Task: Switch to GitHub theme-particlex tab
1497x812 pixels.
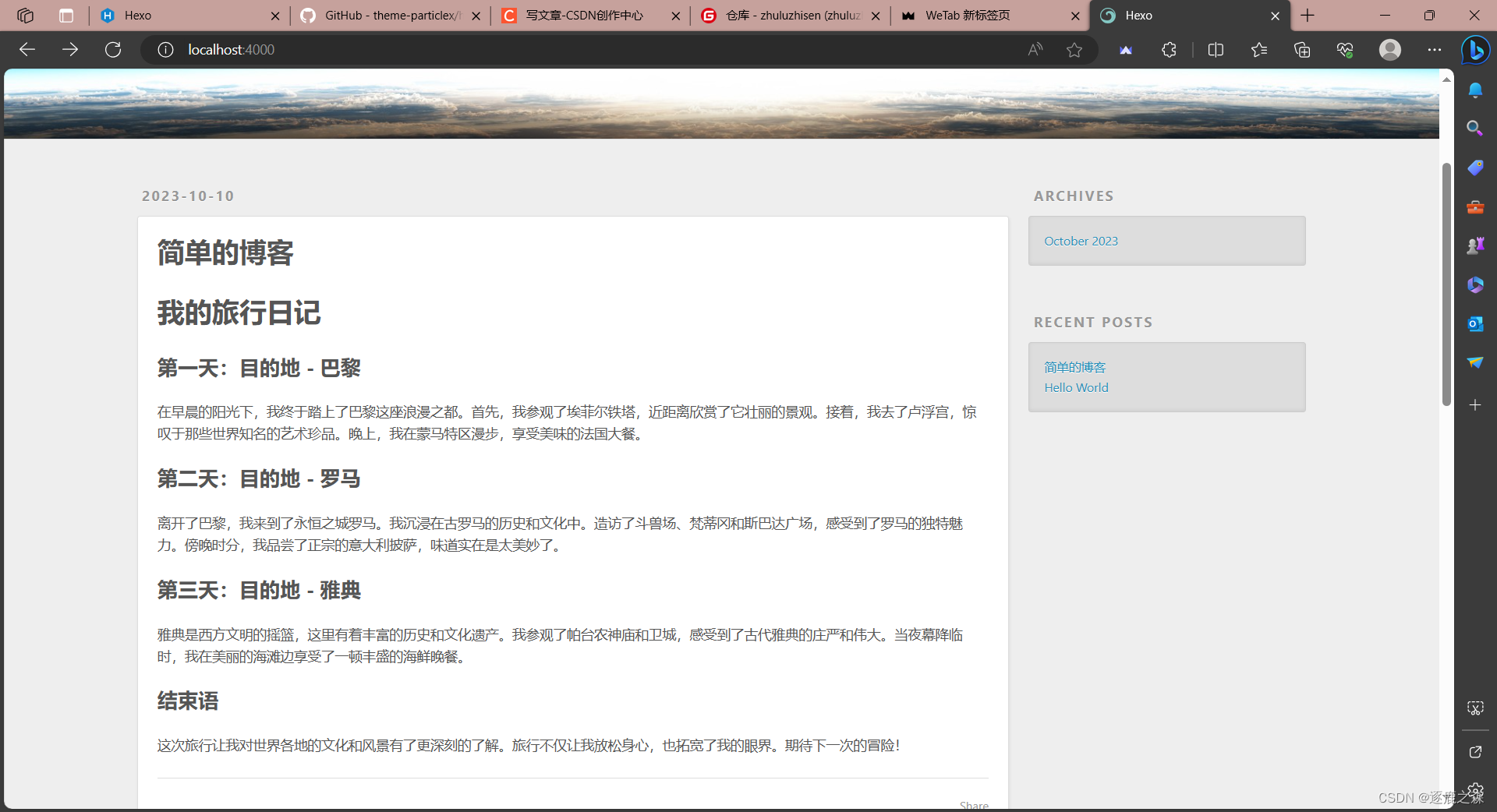Action: (x=391, y=16)
